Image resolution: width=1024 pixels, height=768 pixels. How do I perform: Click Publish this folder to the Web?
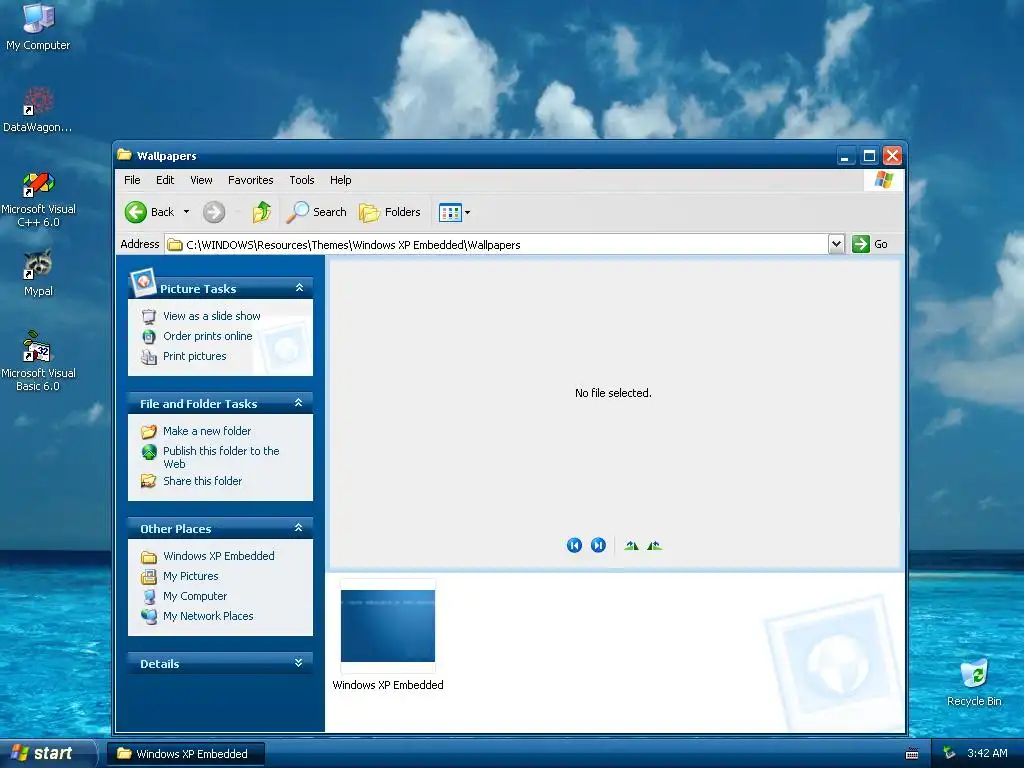pos(221,457)
